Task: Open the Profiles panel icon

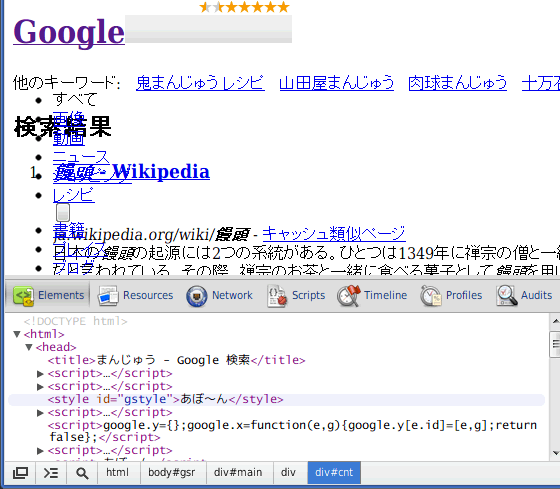Action: pos(431,296)
